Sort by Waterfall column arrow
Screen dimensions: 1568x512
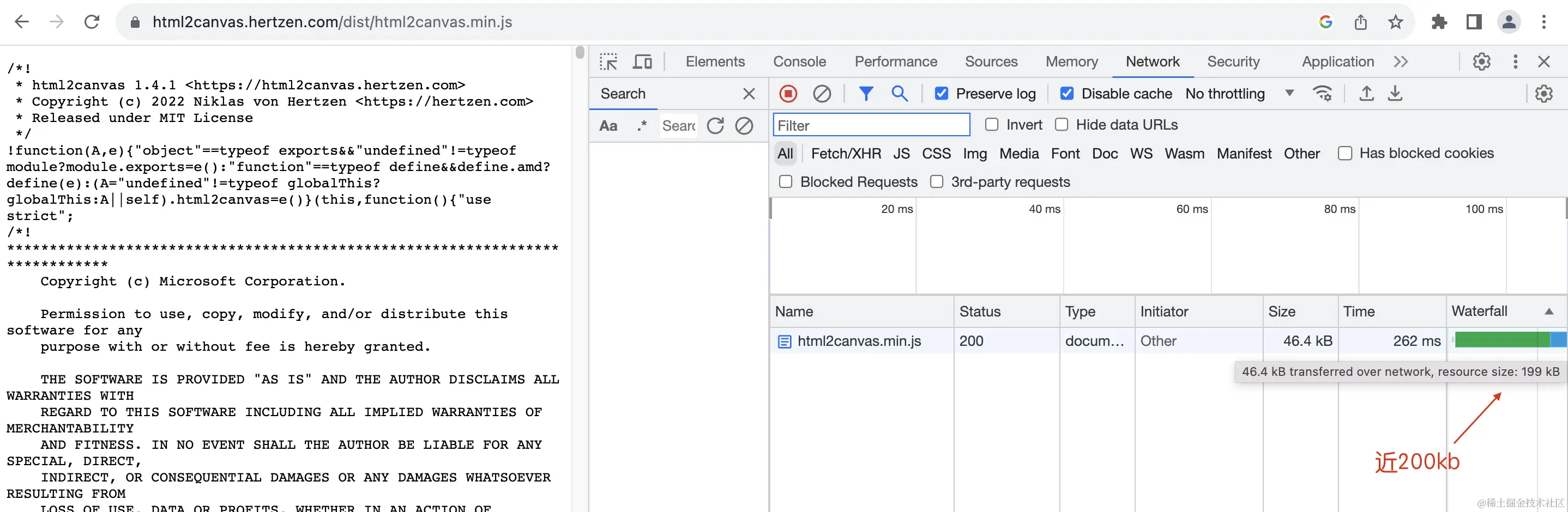click(x=1548, y=312)
